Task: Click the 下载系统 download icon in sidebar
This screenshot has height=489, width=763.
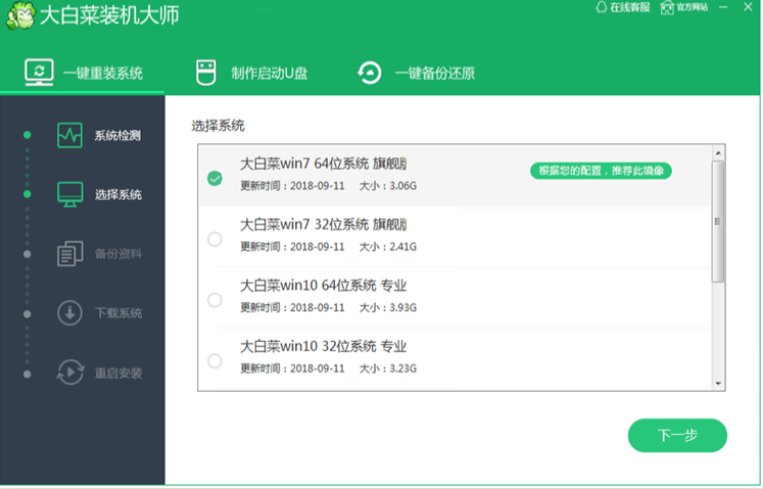Action: [x=70, y=313]
